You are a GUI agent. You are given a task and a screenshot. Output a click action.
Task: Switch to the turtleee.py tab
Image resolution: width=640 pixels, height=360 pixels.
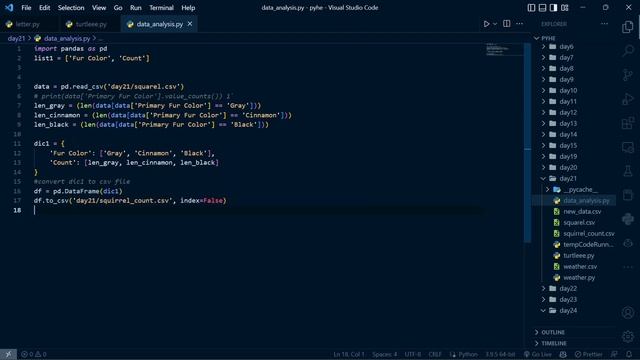pyautogui.click(x=91, y=24)
